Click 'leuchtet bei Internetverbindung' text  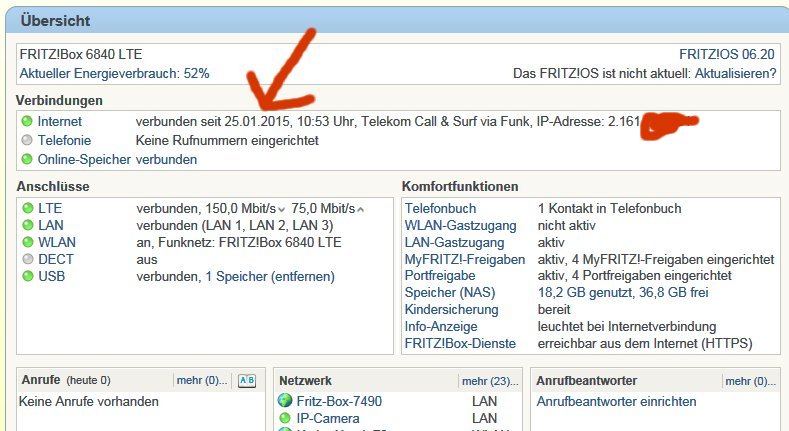point(627,327)
